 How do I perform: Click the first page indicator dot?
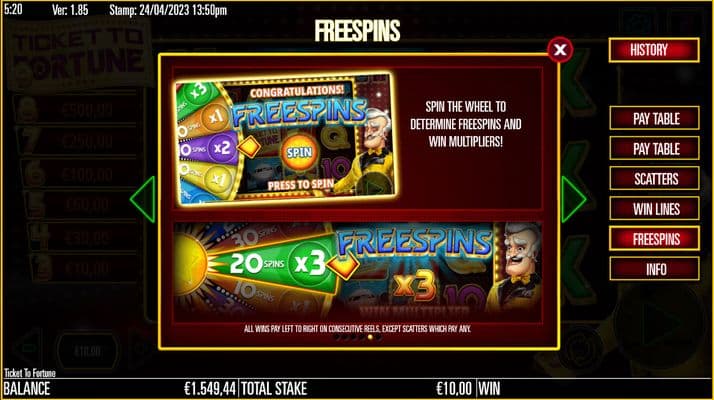[337, 338]
